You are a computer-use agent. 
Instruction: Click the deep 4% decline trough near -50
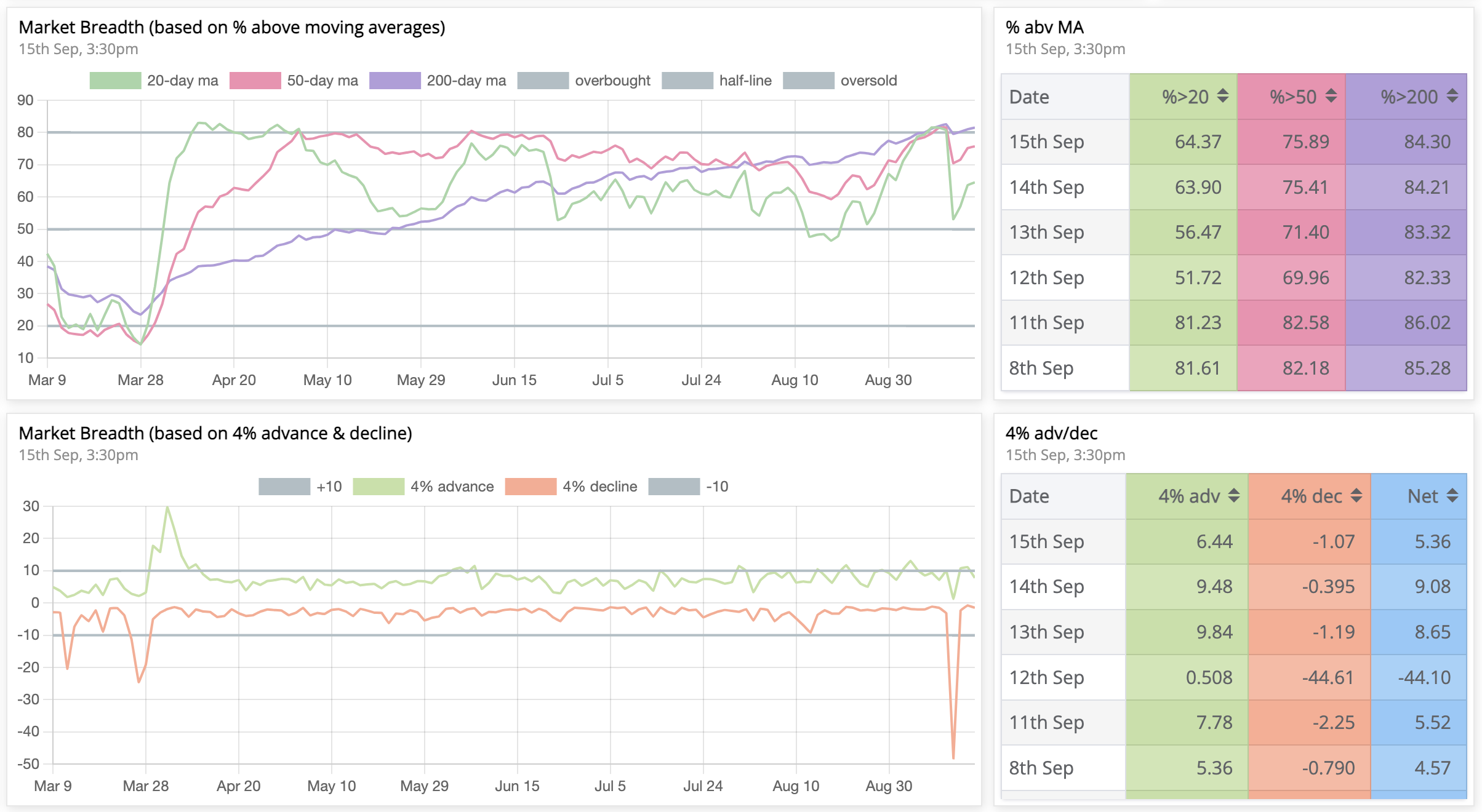(x=953, y=757)
